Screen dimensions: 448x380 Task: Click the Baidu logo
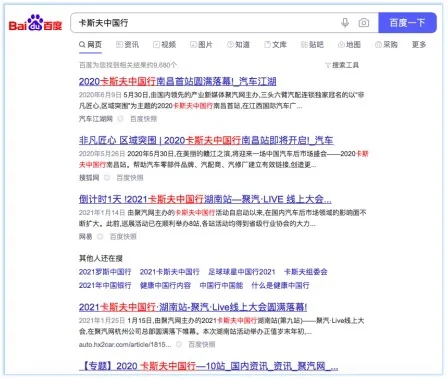35,23
